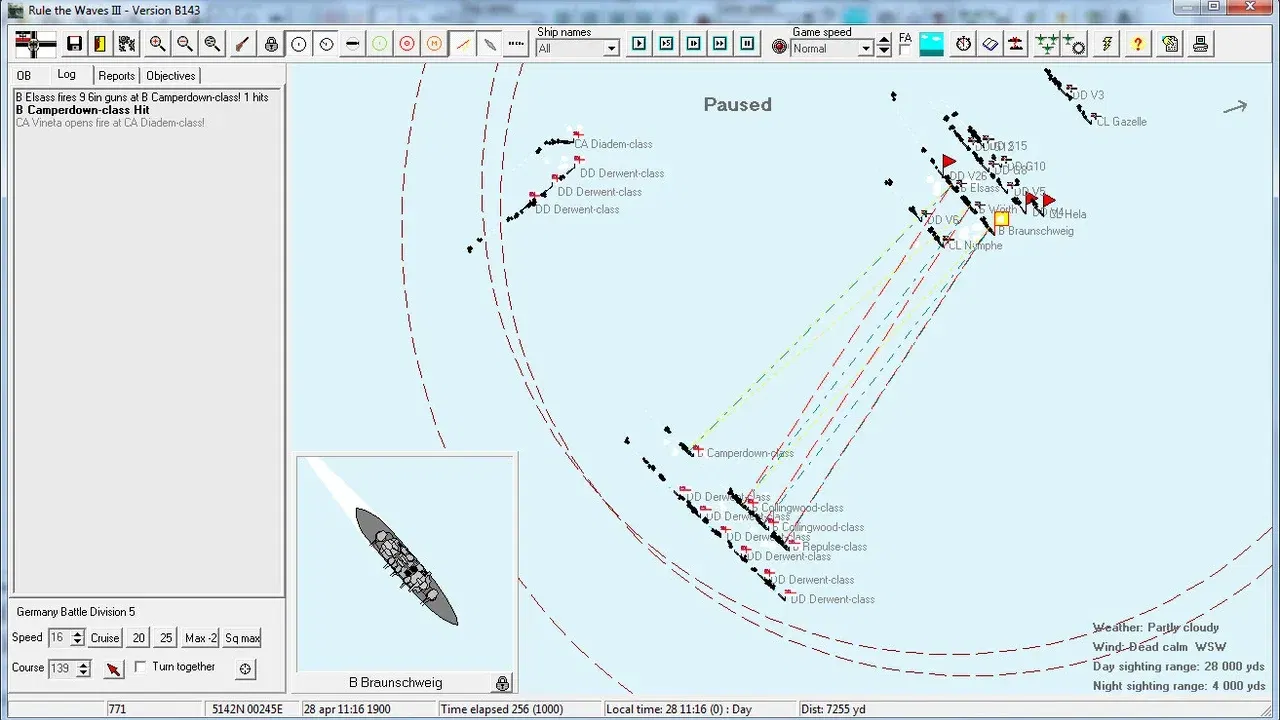Click the Sq max speed button
The image size is (1280, 720).
(241, 637)
